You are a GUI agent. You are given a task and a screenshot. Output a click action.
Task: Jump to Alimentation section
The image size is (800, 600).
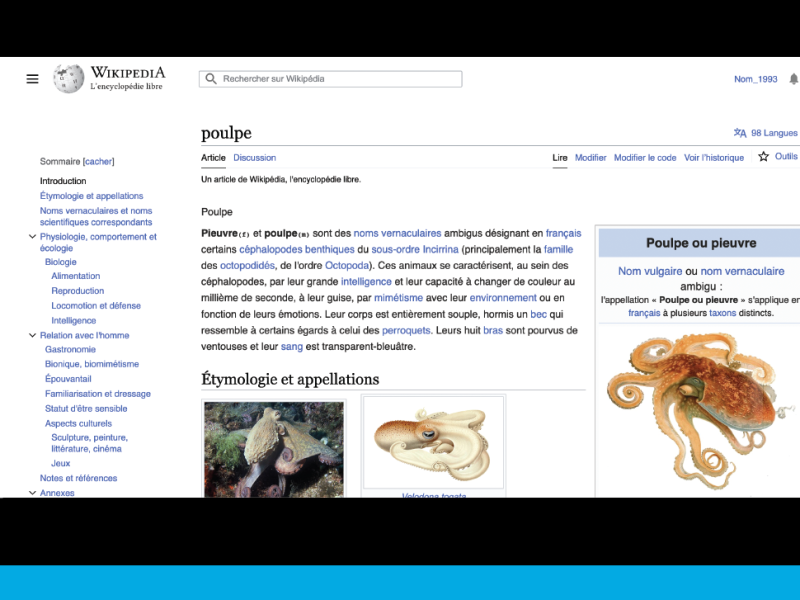76,276
